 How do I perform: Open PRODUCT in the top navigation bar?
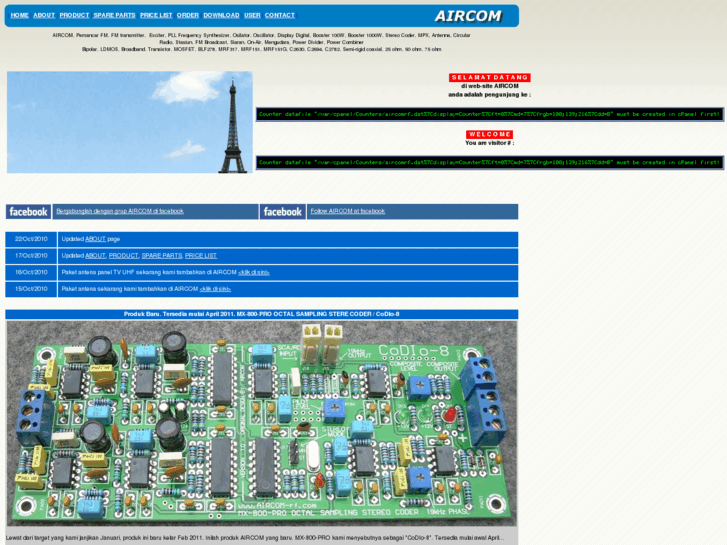tap(74, 15)
